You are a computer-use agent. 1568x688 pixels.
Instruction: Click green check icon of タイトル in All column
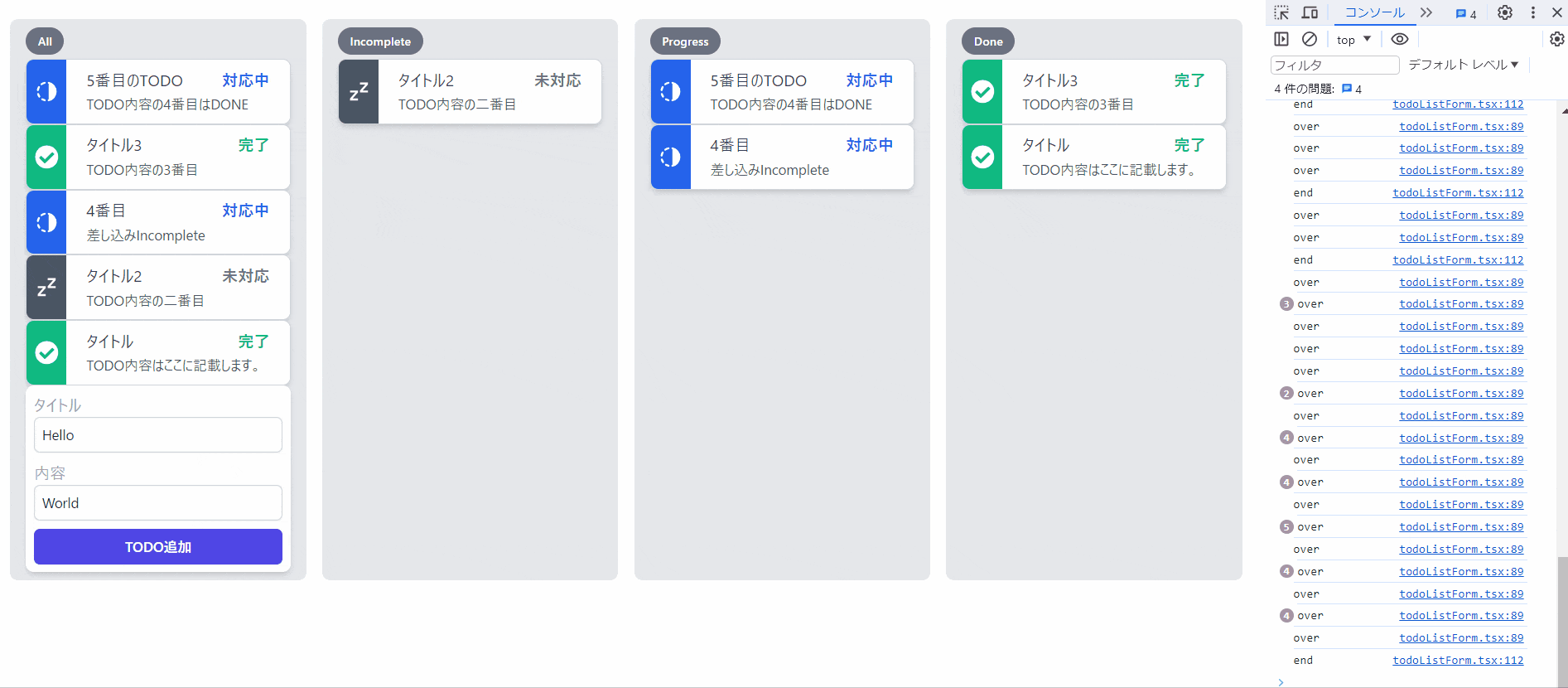[x=46, y=353]
